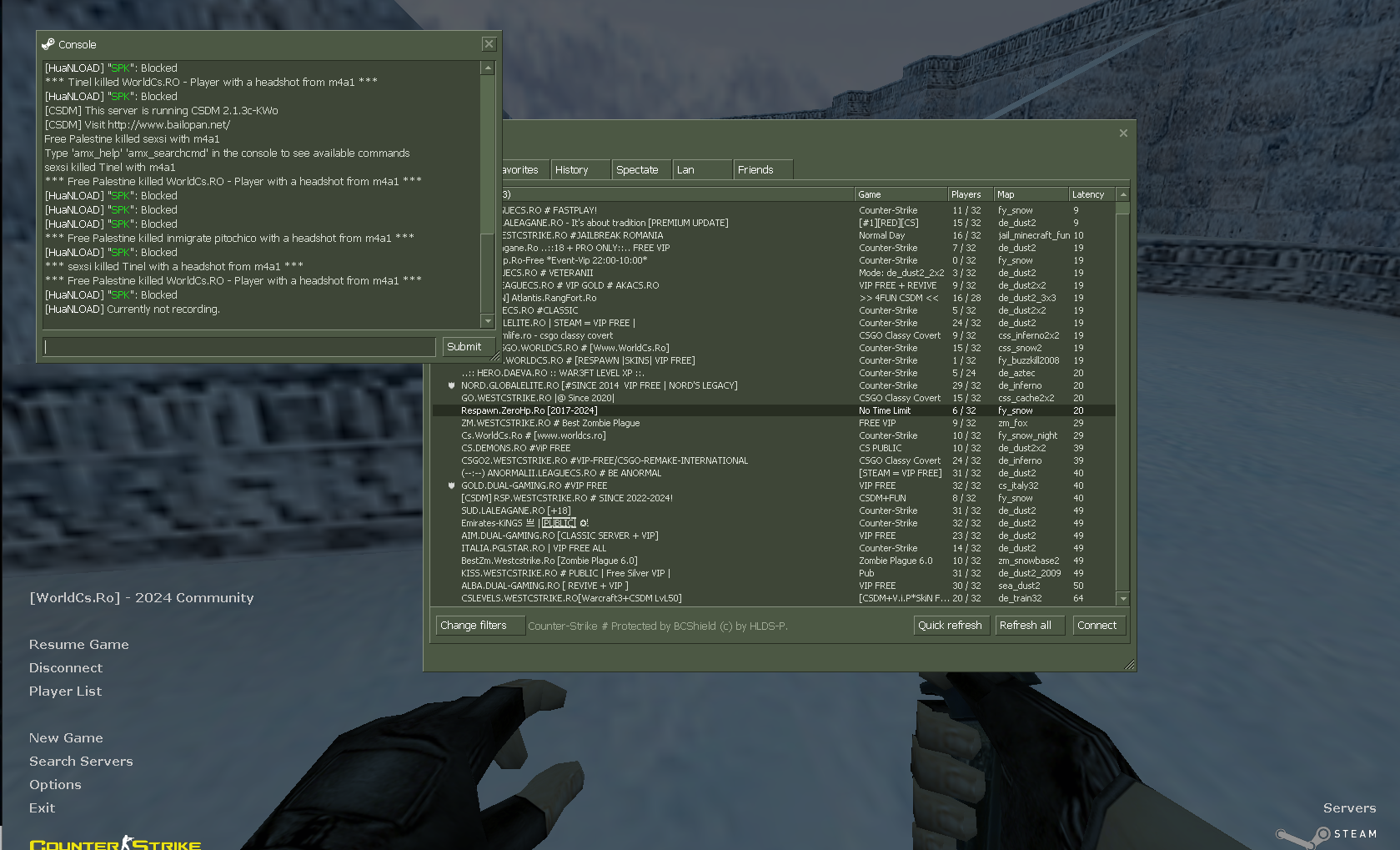Viewport: 1400px width, 850px height.
Task: Switch to the History tab
Action: [579, 170]
